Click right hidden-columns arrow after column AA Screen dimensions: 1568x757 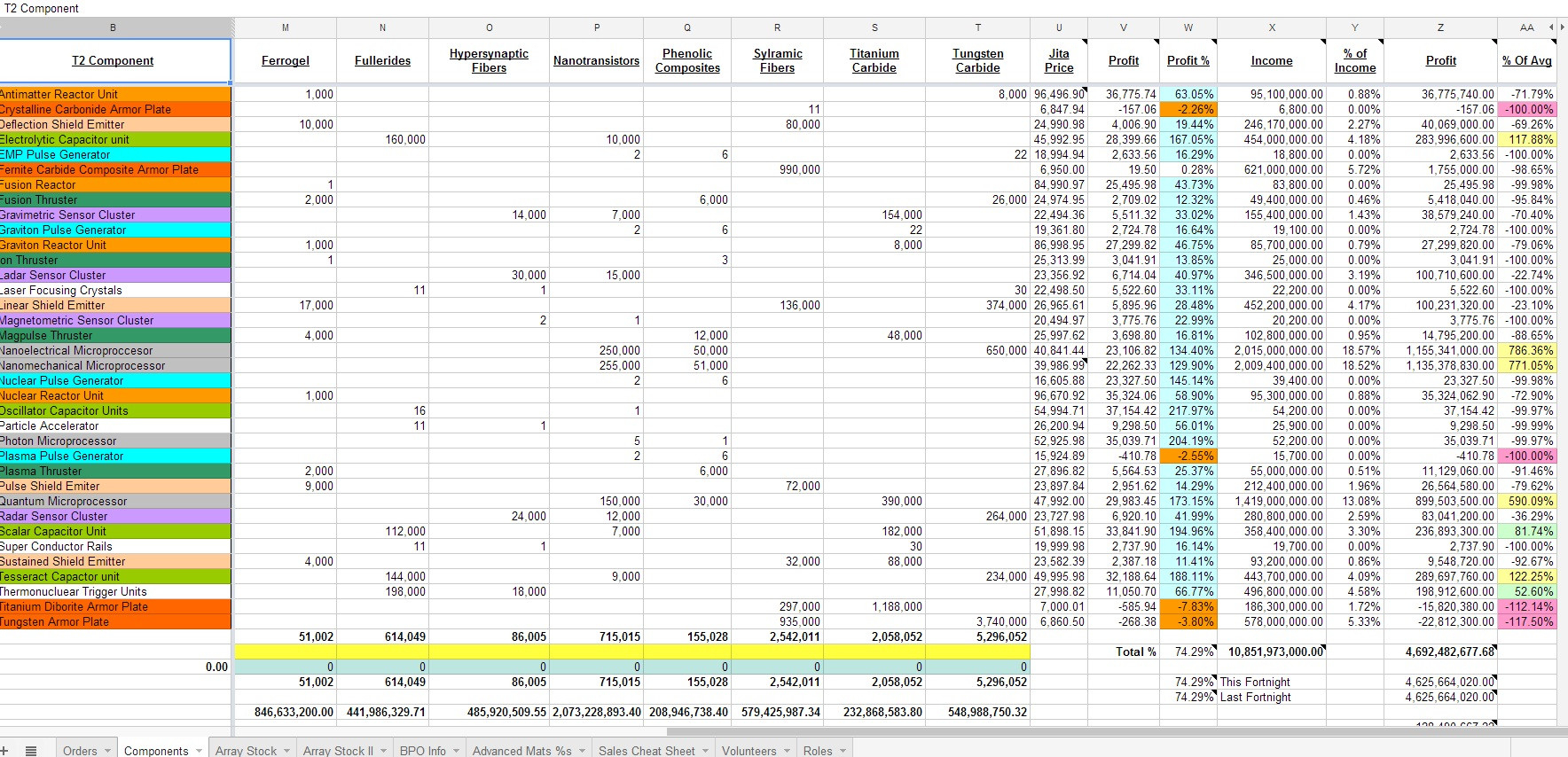1562,27
